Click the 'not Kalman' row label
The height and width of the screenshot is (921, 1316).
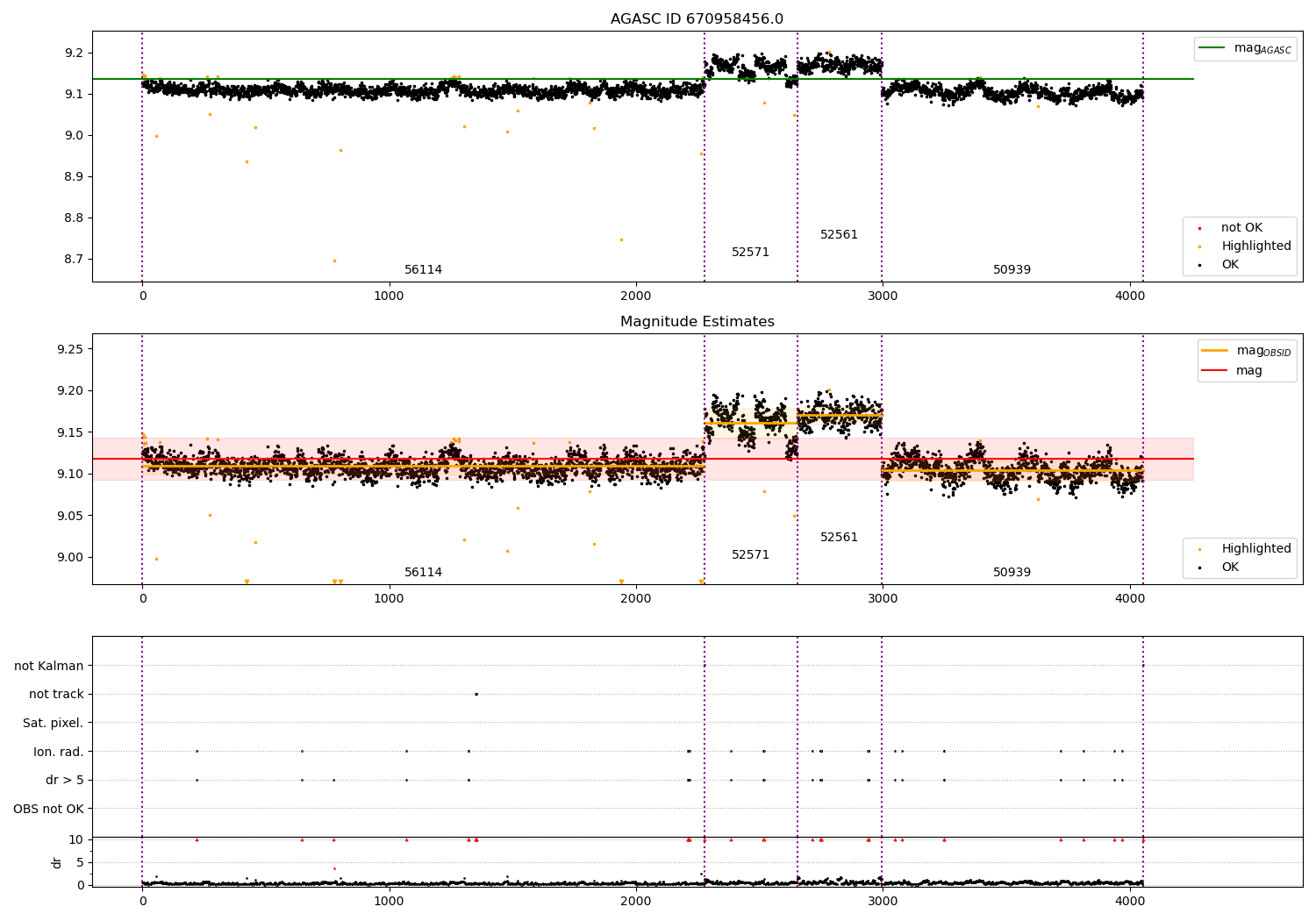pyautogui.click(x=49, y=666)
